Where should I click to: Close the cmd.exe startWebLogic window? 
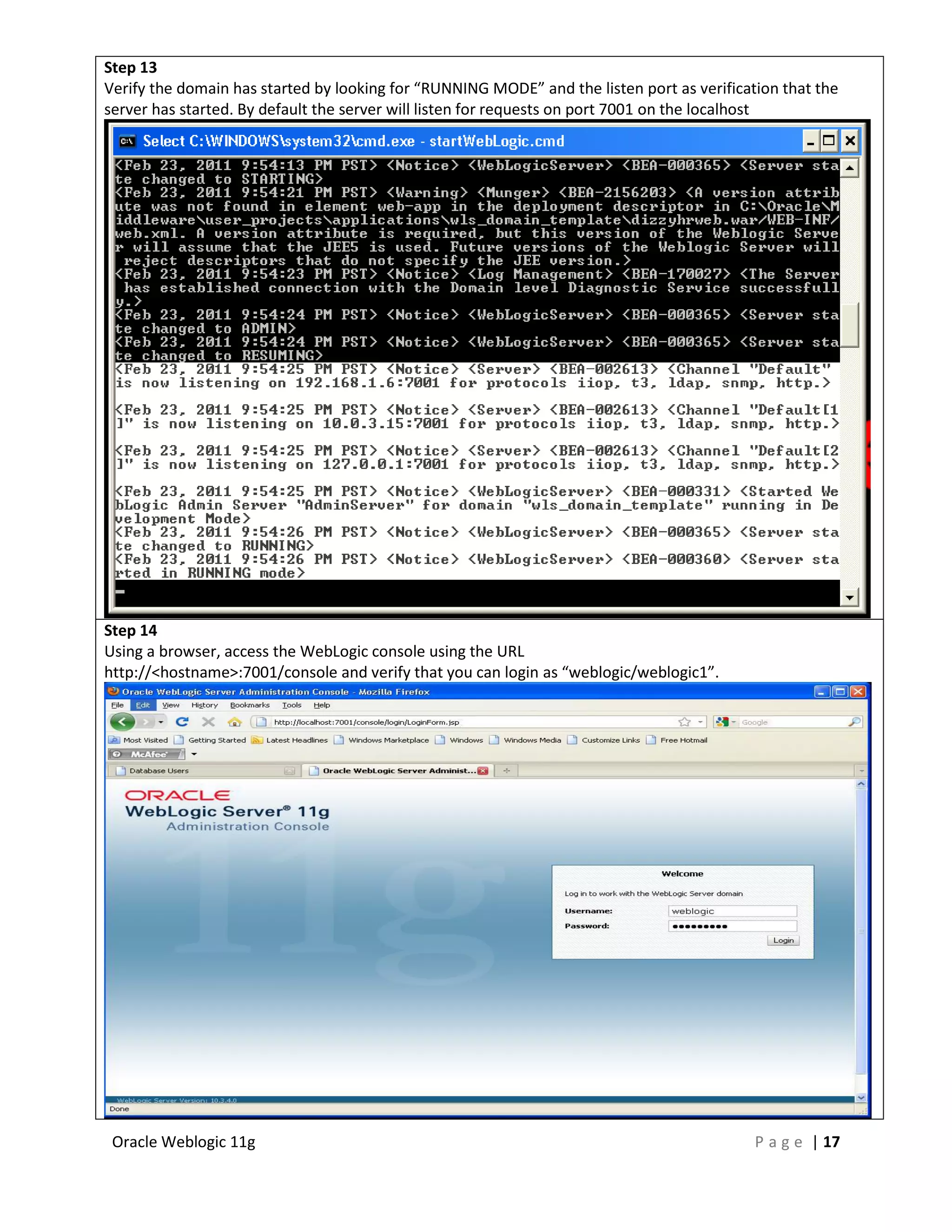click(x=850, y=141)
